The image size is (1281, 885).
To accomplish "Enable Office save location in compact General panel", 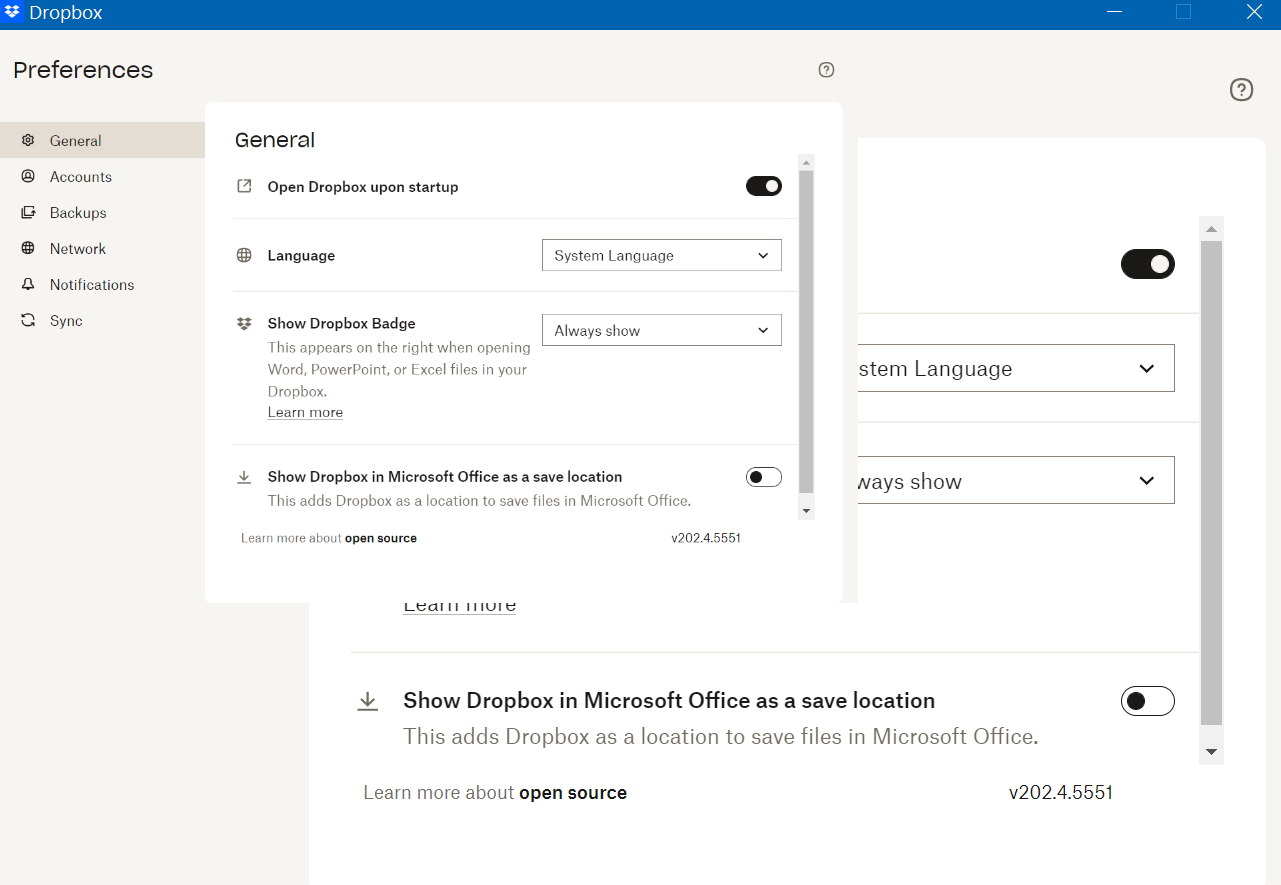I will click(764, 477).
